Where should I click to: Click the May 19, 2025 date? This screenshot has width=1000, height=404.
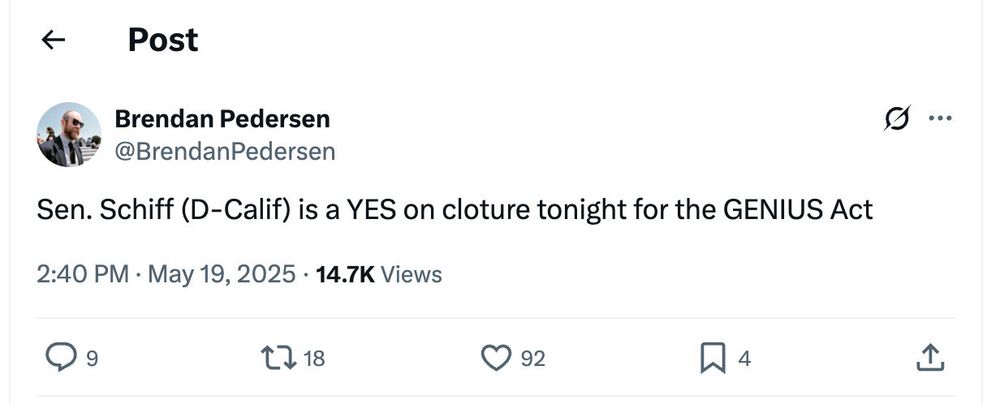click(x=222, y=274)
